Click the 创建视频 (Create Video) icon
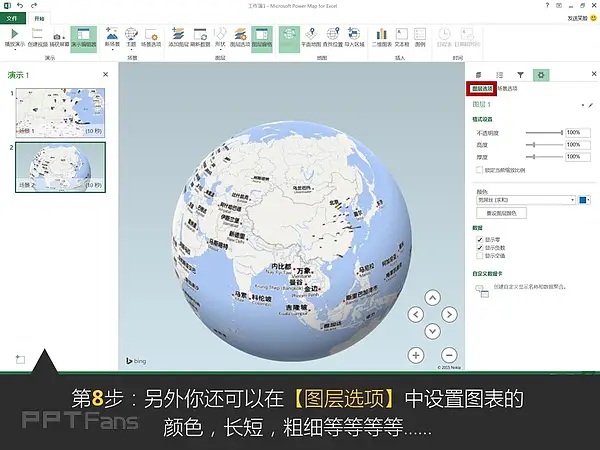The image size is (600, 450). (38, 36)
